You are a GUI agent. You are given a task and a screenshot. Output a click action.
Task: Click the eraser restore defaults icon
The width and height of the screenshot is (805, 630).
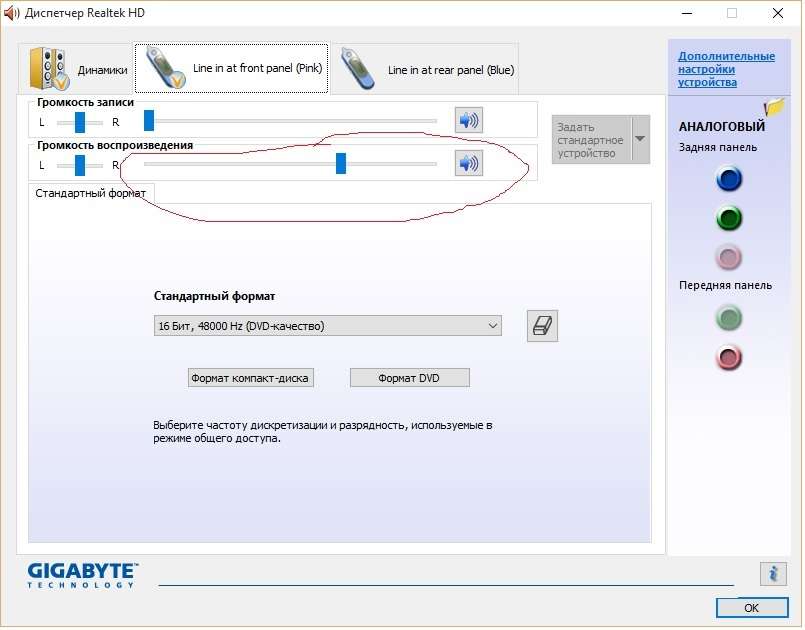click(542, 326)
